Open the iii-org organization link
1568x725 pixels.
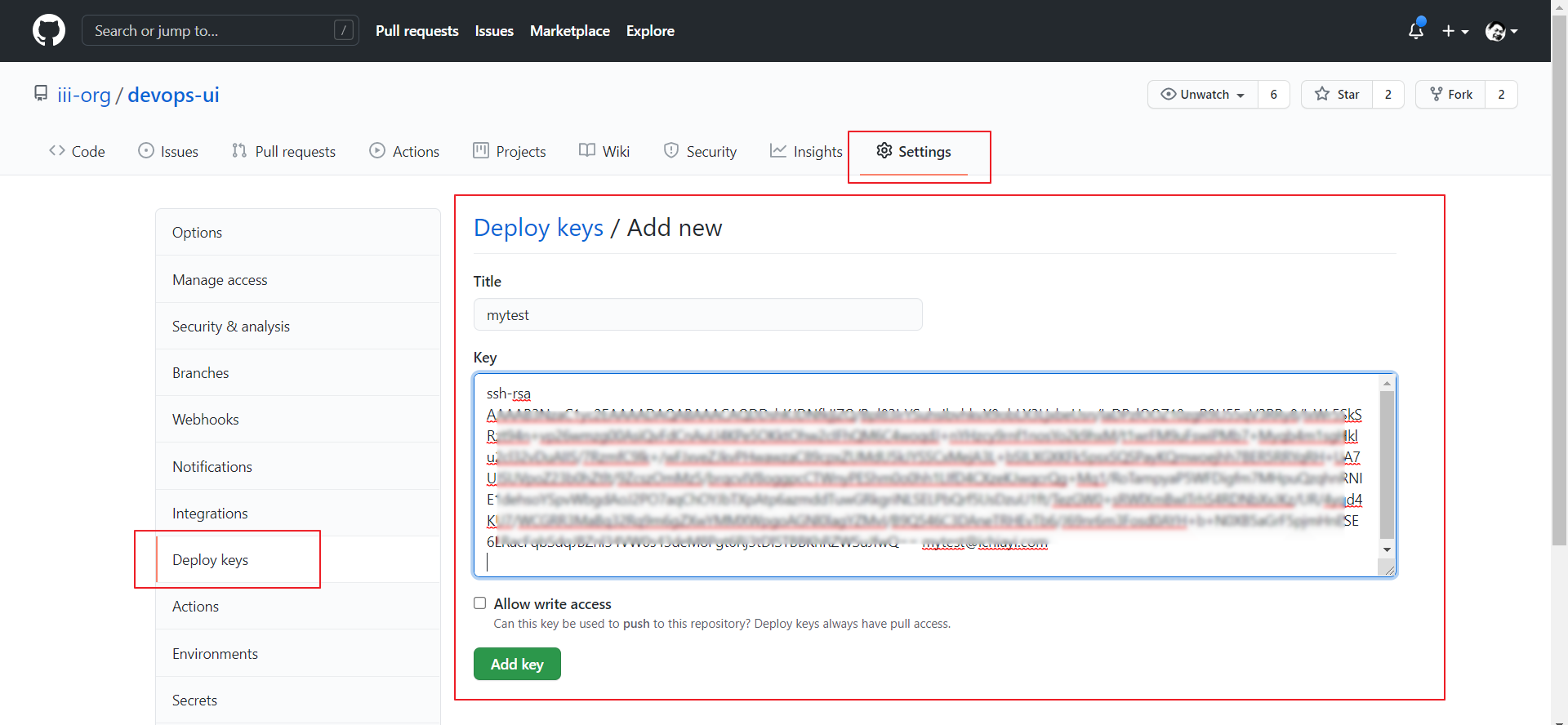(84, 95)
